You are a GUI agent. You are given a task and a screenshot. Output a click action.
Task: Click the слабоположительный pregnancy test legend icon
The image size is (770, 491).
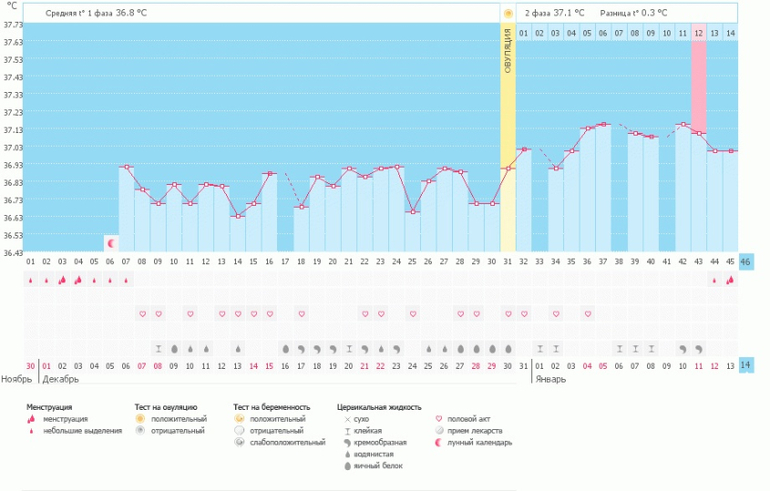239,442
